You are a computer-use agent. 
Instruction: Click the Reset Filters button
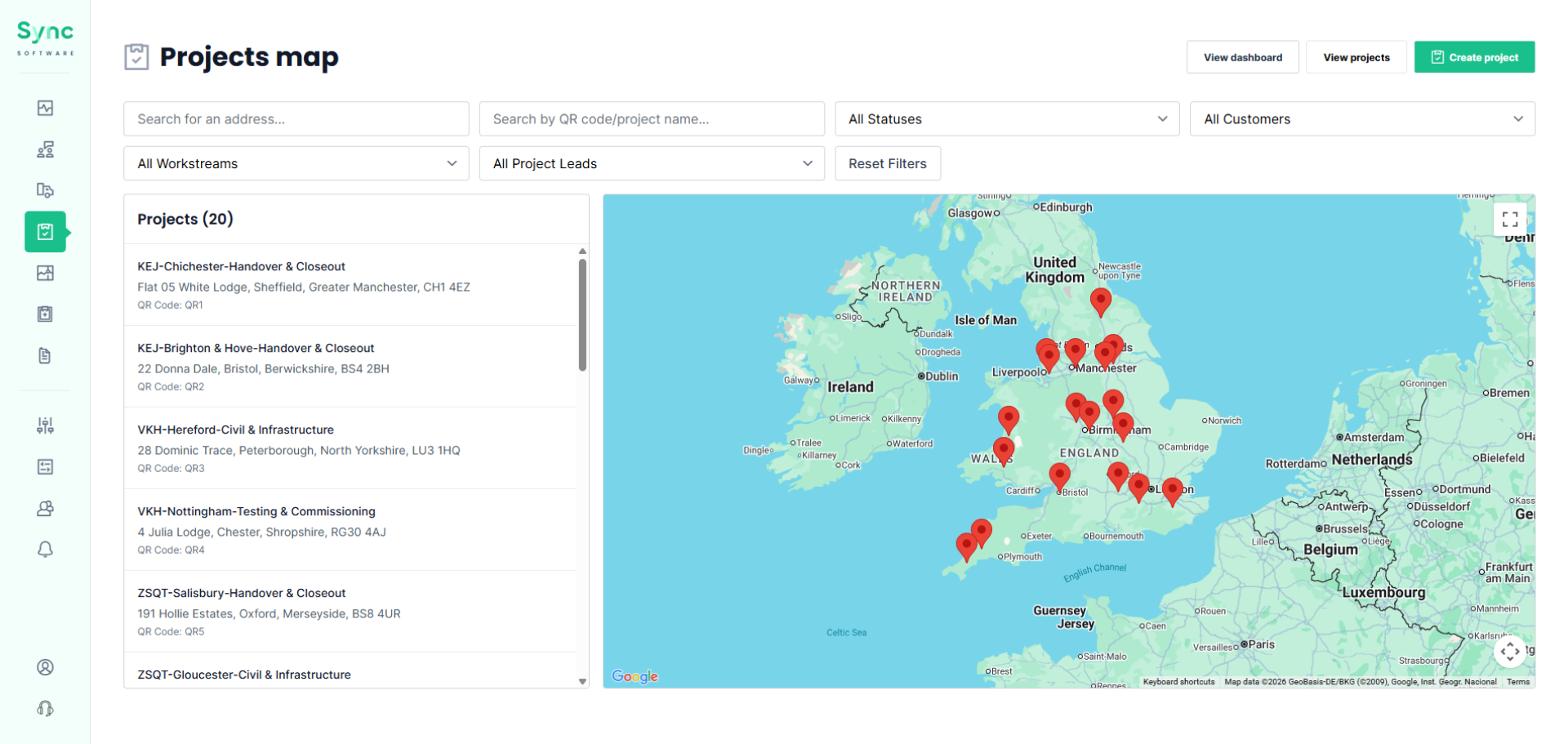[888, 163]
